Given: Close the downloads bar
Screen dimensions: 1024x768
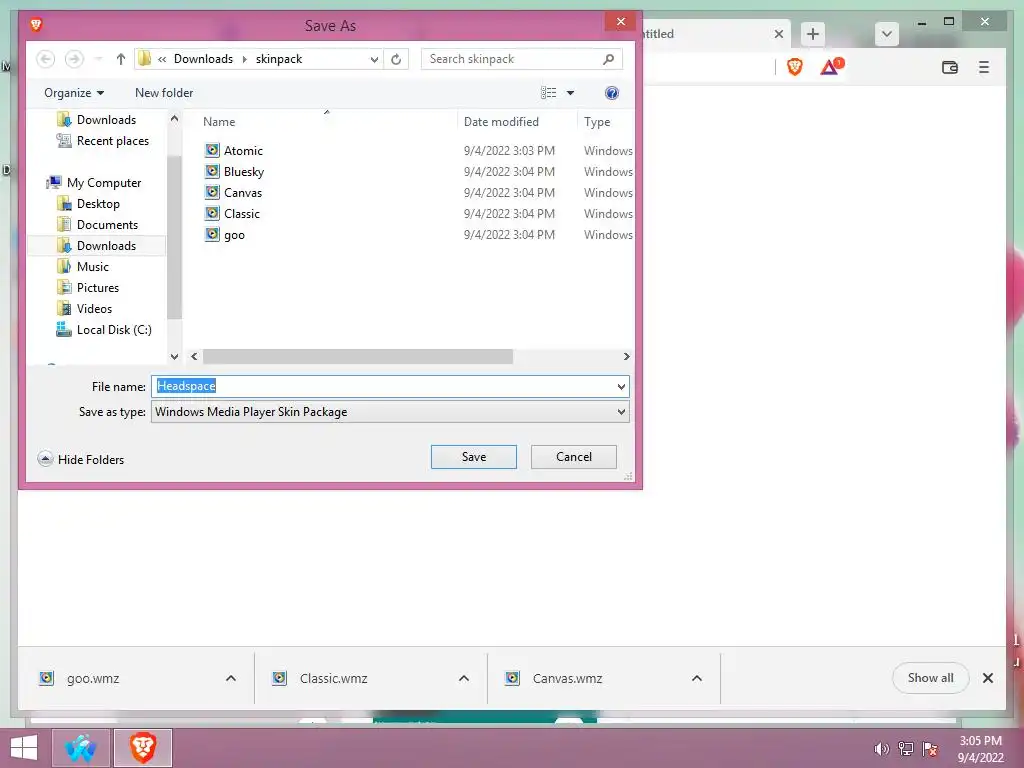Looking at the screenshot, I should (987, 678).
